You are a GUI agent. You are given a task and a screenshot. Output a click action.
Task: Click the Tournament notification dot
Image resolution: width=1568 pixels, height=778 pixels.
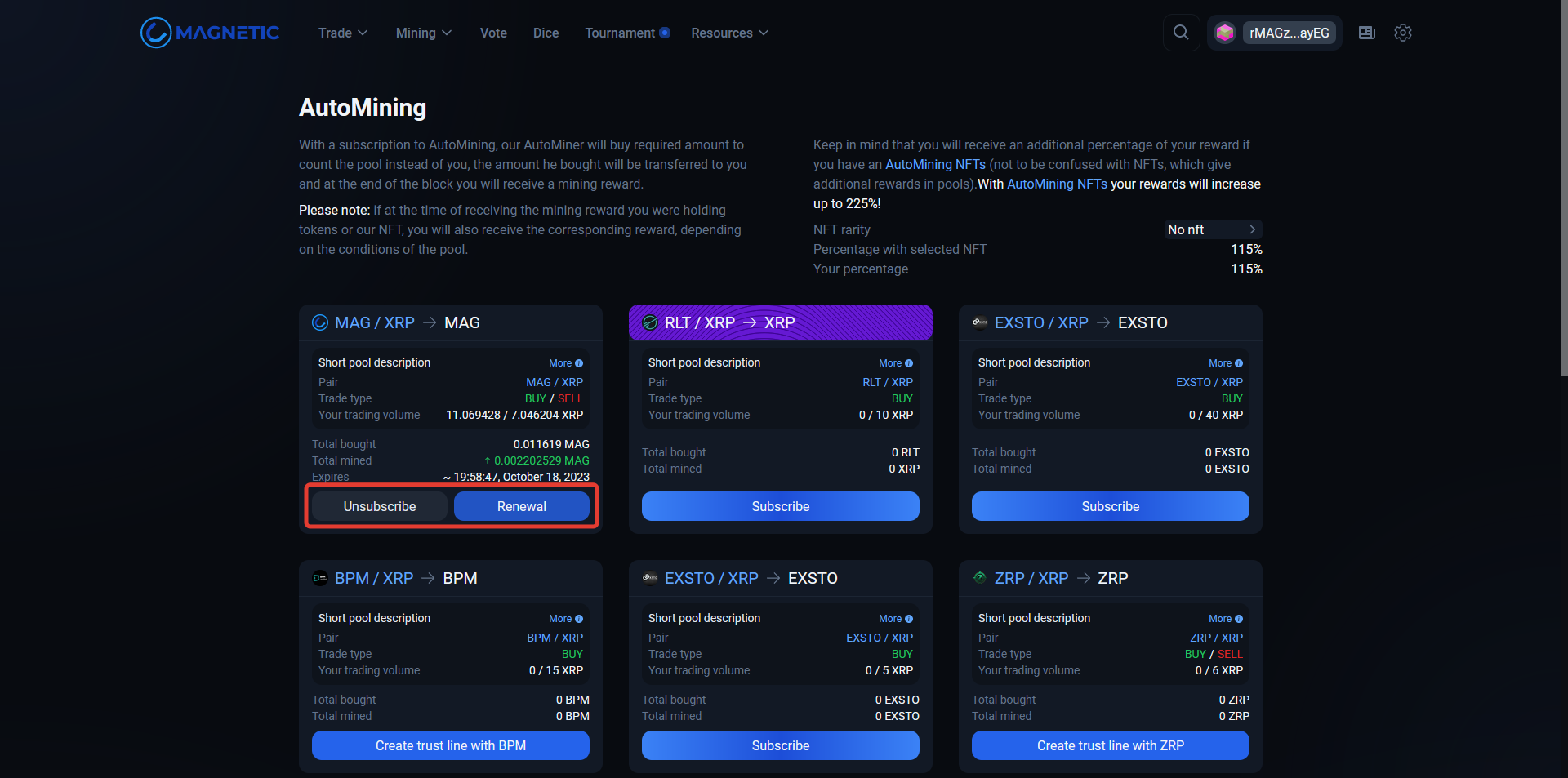665,33
